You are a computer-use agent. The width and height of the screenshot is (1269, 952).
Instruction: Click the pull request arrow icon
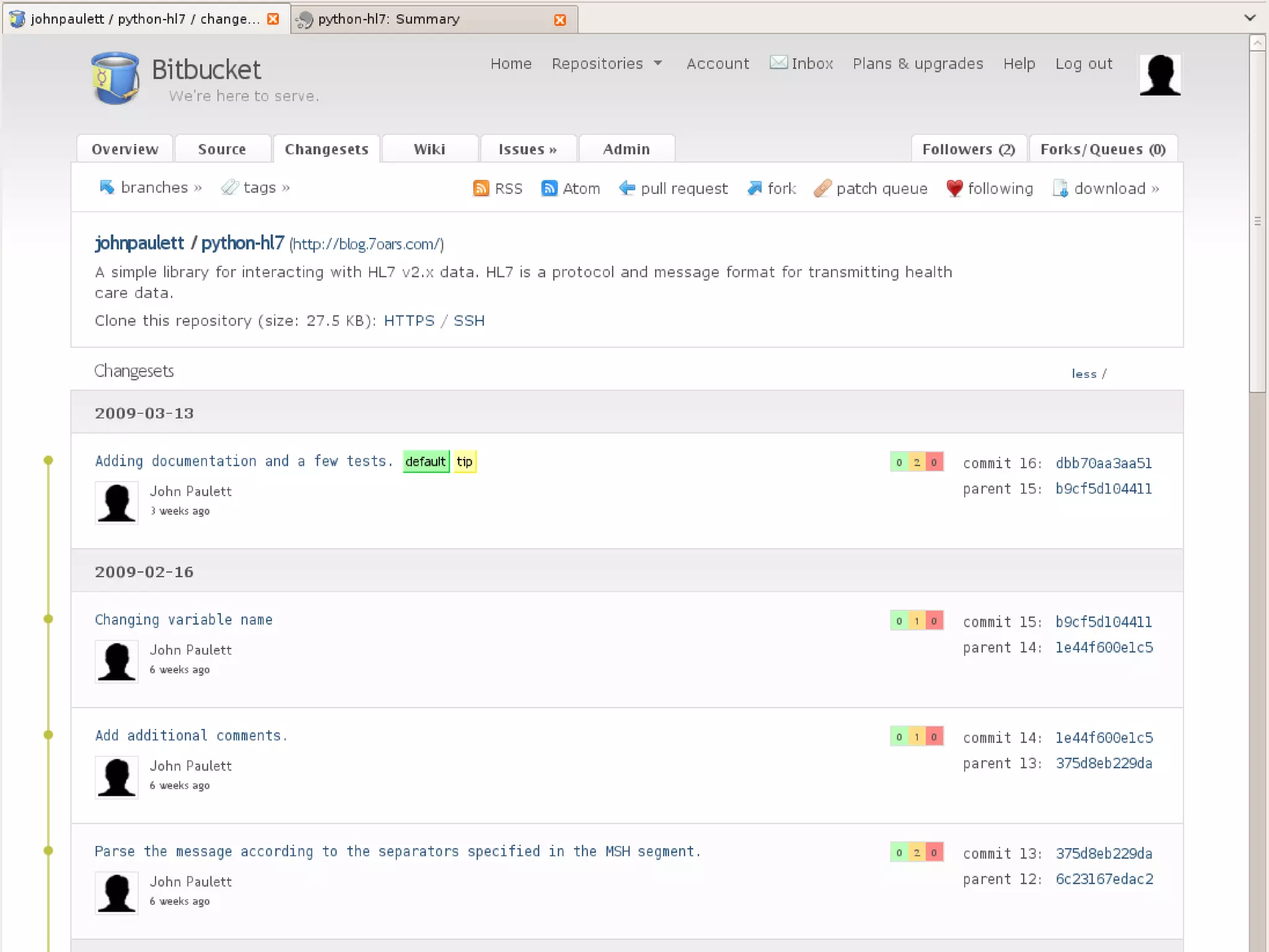coord(627,188)
